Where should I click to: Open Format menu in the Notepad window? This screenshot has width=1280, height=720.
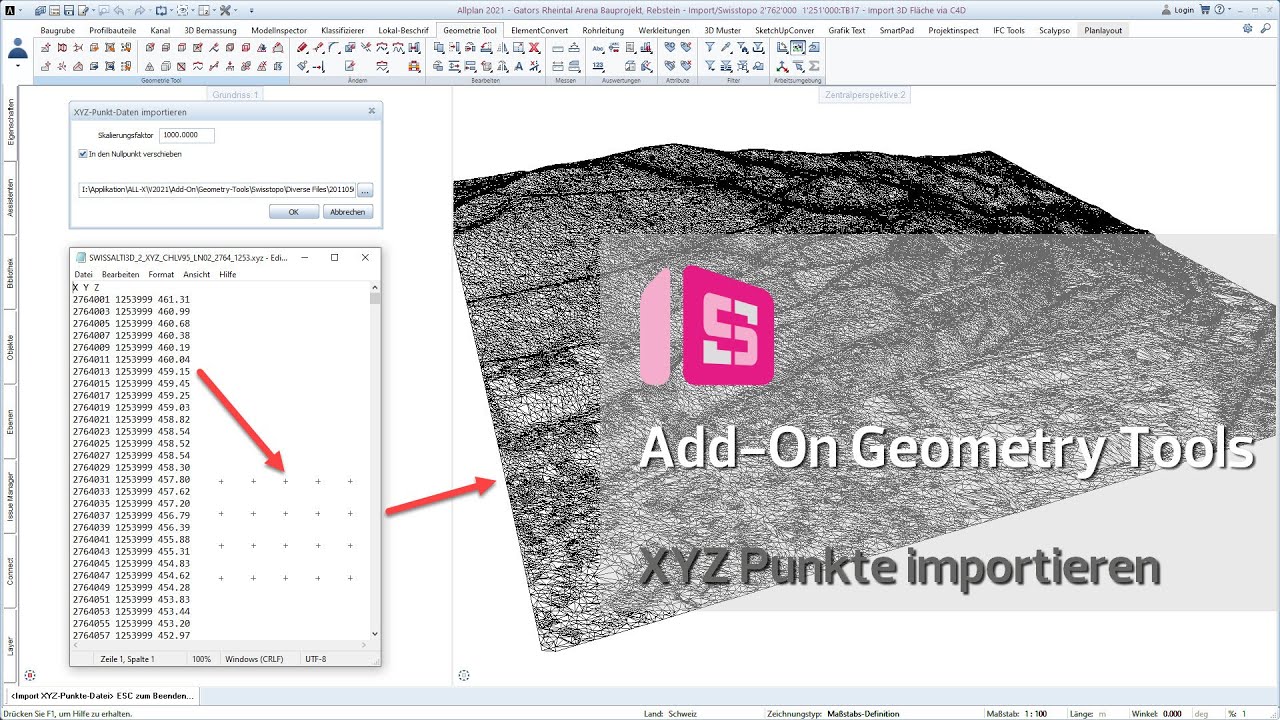click(161, 274)
